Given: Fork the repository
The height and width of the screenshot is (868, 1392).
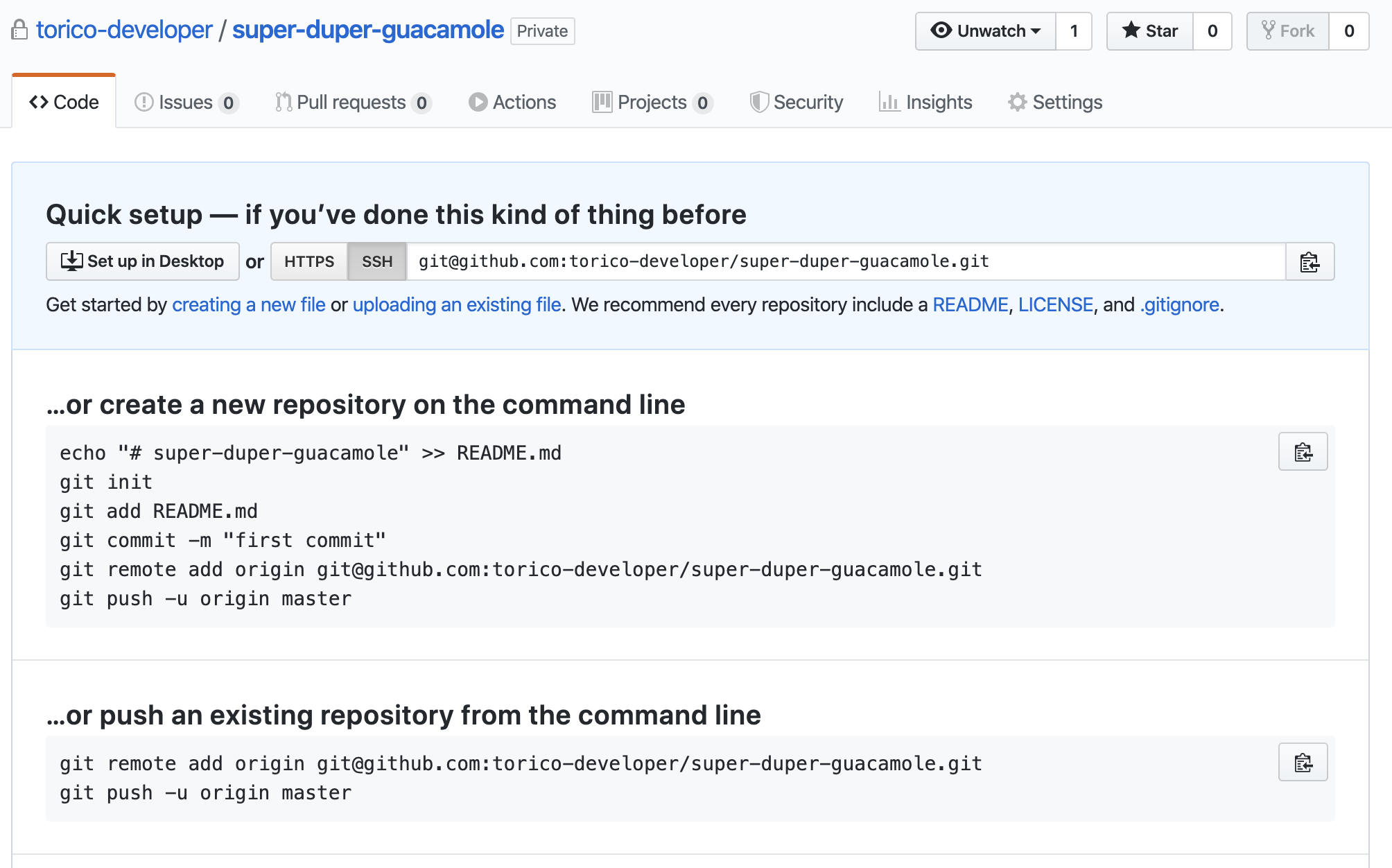Looking at the screenshot, I should point(1288,31).
